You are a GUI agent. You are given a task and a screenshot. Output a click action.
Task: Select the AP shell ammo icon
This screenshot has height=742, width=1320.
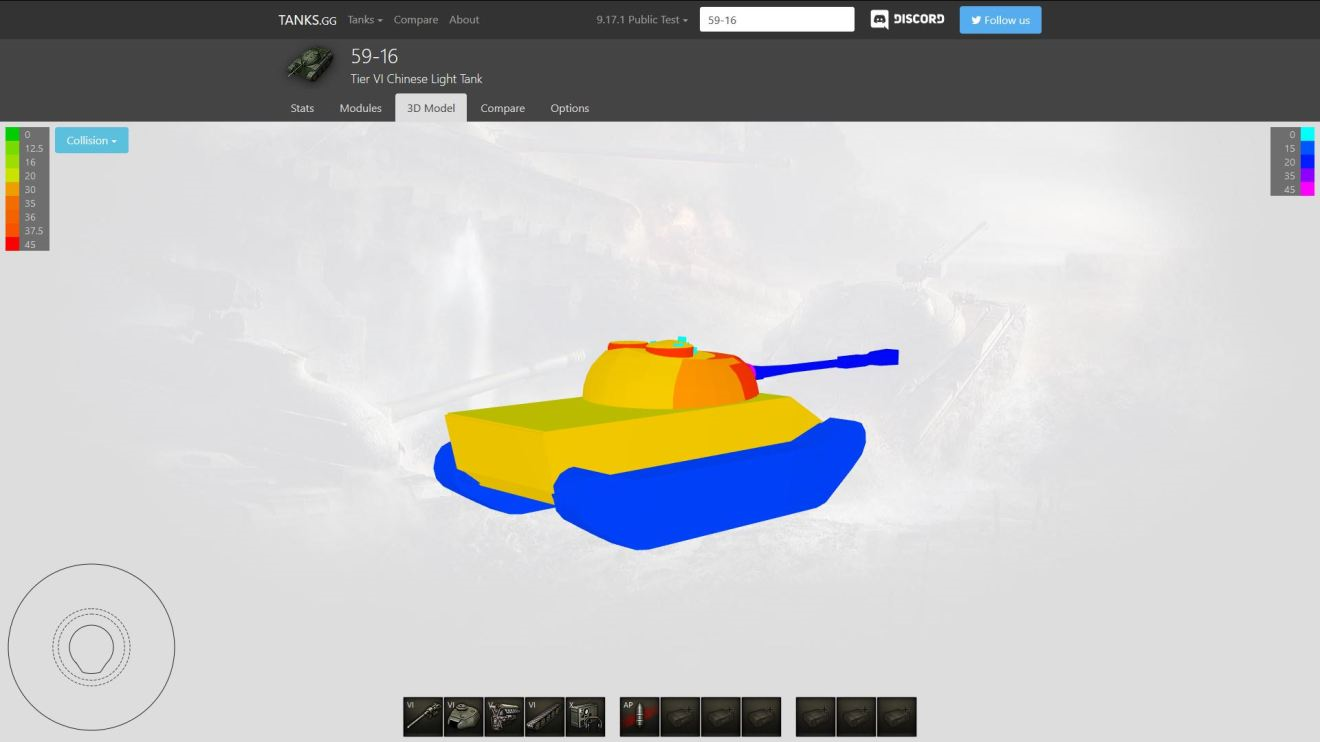pyautogui.click(x=640, y=717)
